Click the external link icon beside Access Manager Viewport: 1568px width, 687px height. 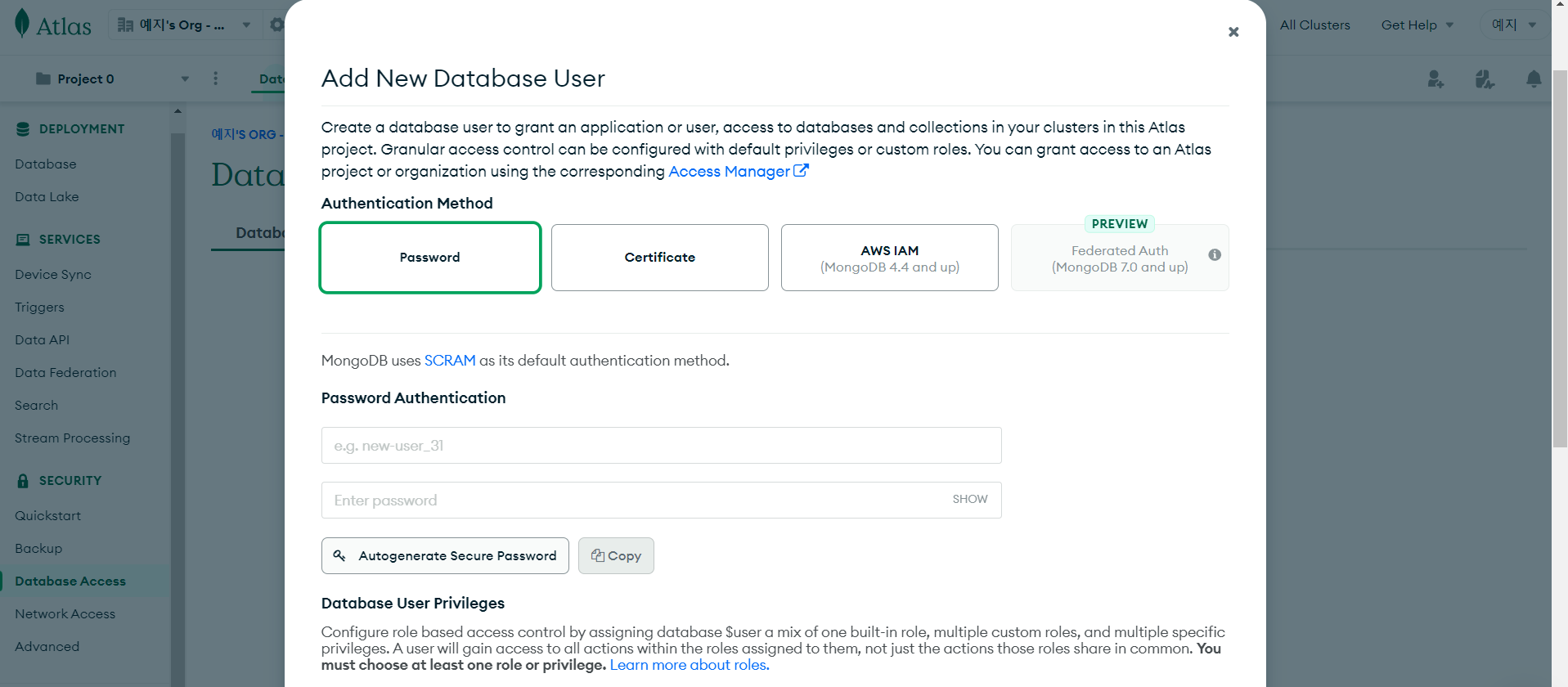(801, 171)
